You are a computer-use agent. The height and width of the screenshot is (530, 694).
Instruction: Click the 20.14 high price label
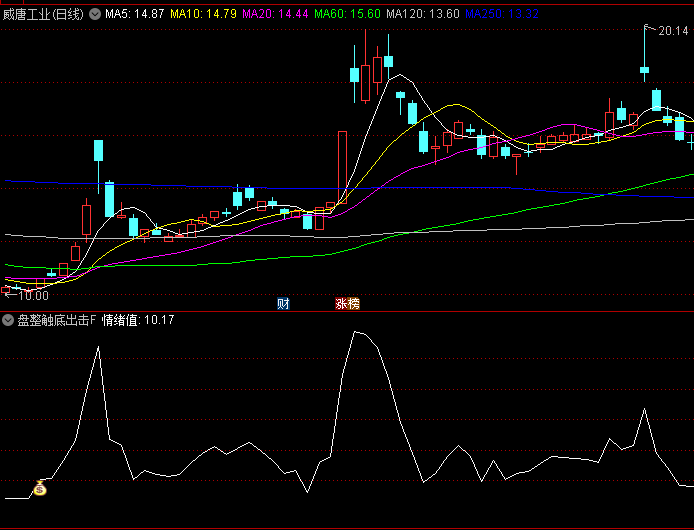(x=673, y=31)
